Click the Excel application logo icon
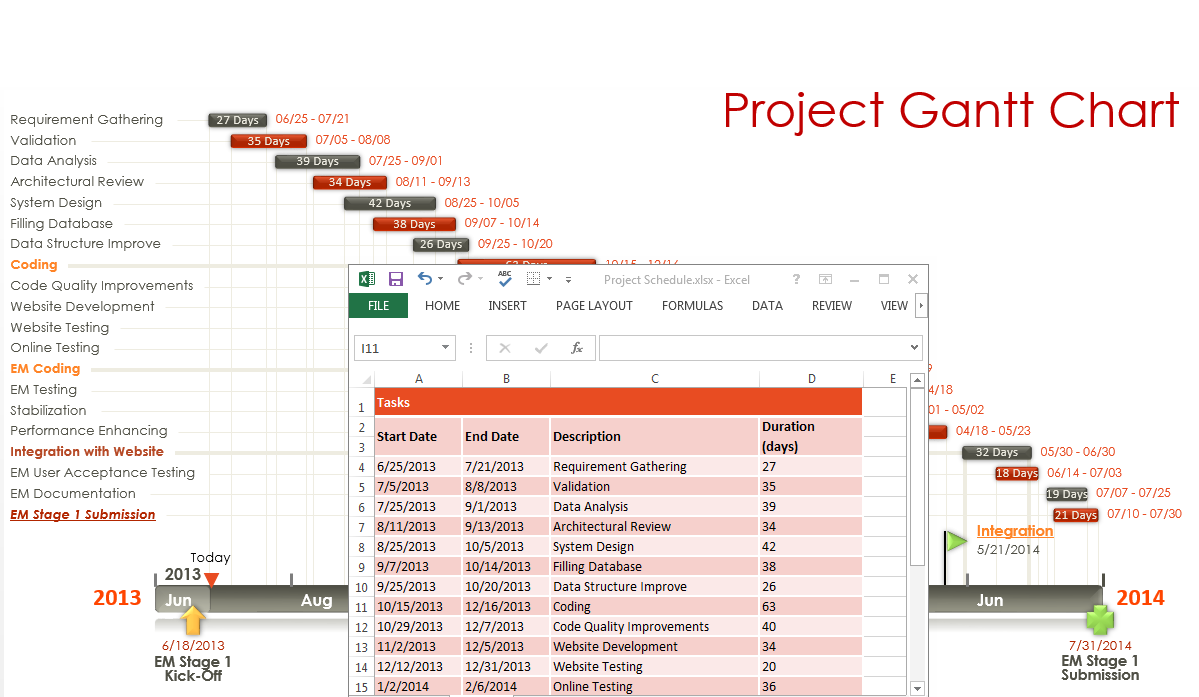Screen dimensions: 1199x697 click(367, 280)
